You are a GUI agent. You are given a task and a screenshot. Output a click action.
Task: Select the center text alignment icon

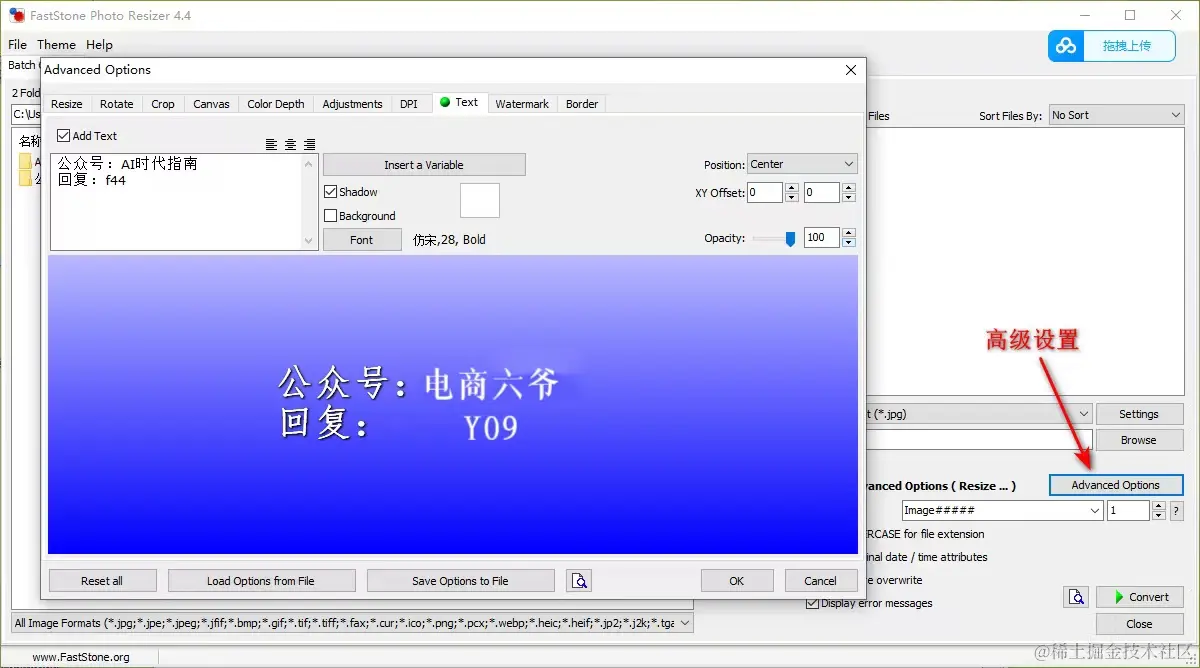point(290,144)
